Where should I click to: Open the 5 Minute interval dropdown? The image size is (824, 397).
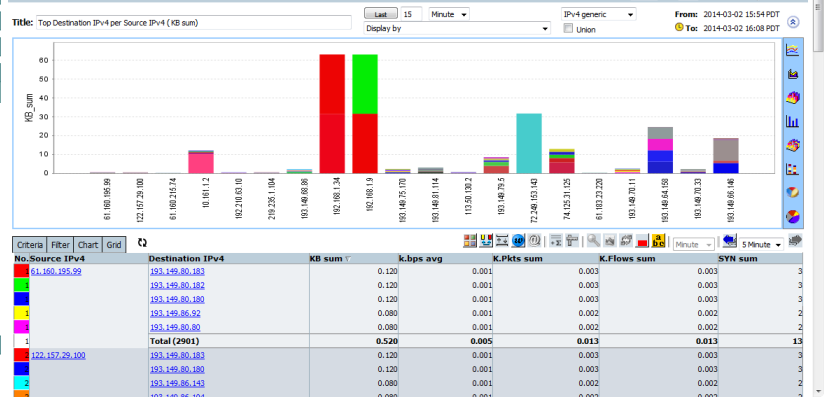761,245
